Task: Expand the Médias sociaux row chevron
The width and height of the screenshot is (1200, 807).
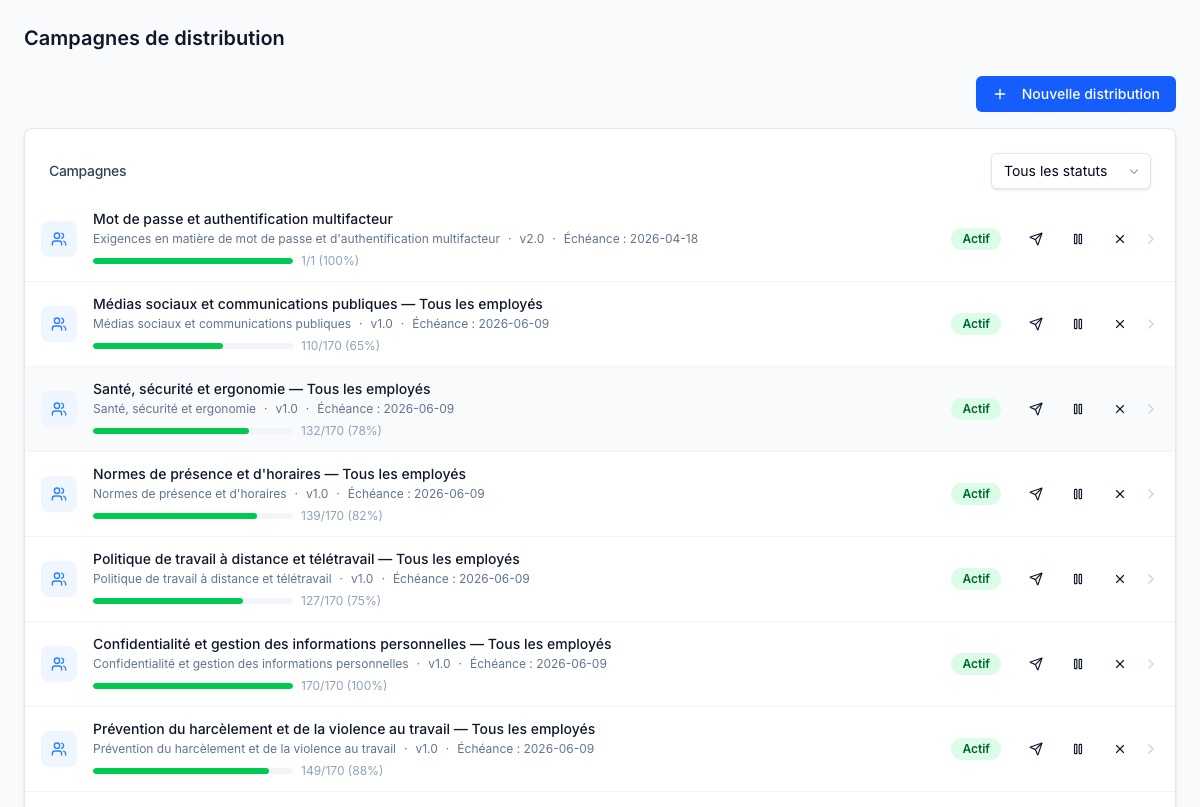Action: point(1151,324)
